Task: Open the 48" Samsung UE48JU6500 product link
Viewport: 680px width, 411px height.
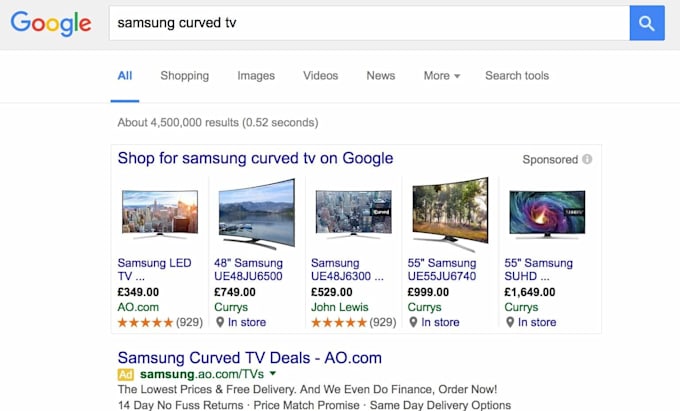Action: pos(248,269)
